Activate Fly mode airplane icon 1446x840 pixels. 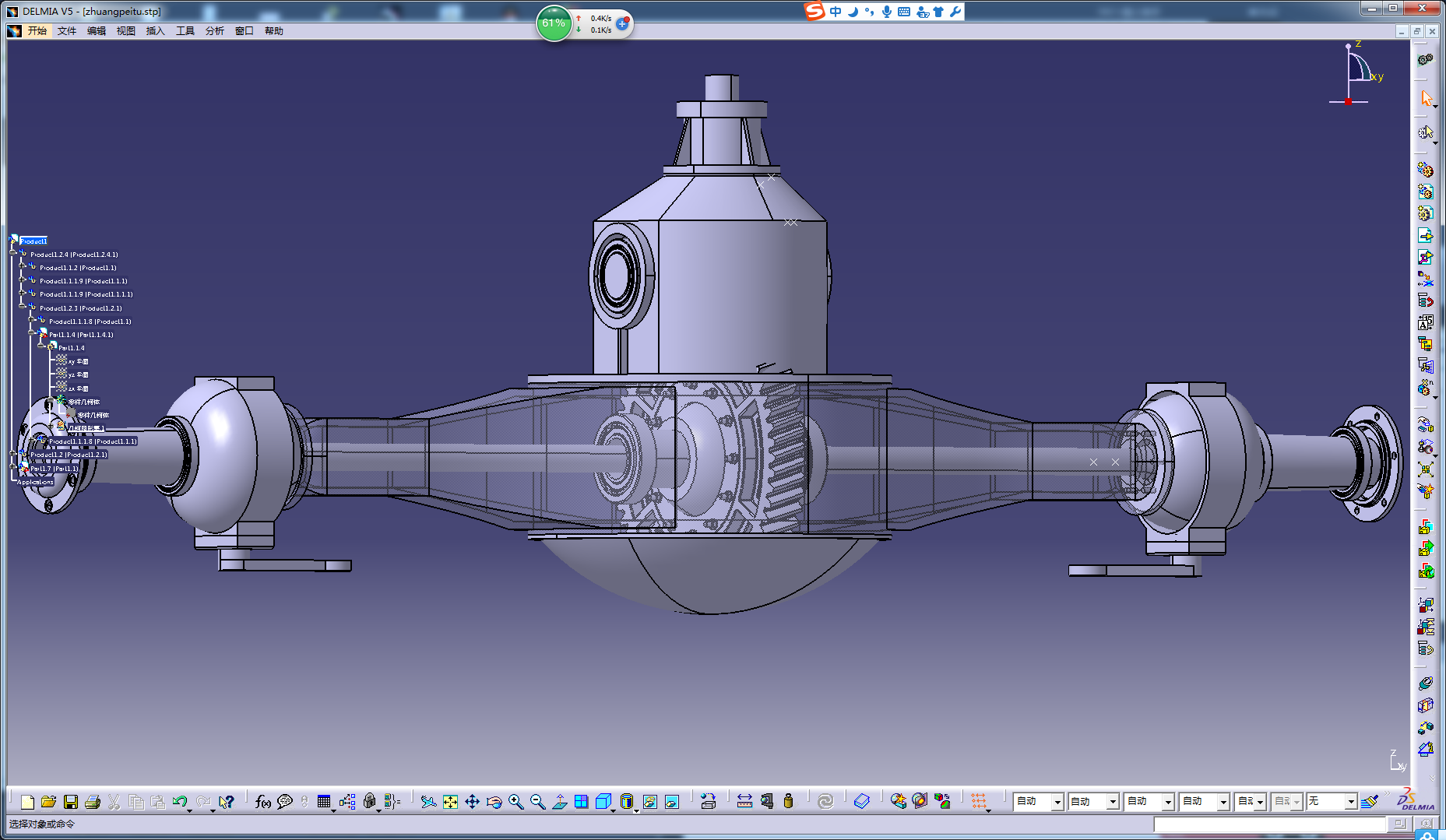point(428,801)
